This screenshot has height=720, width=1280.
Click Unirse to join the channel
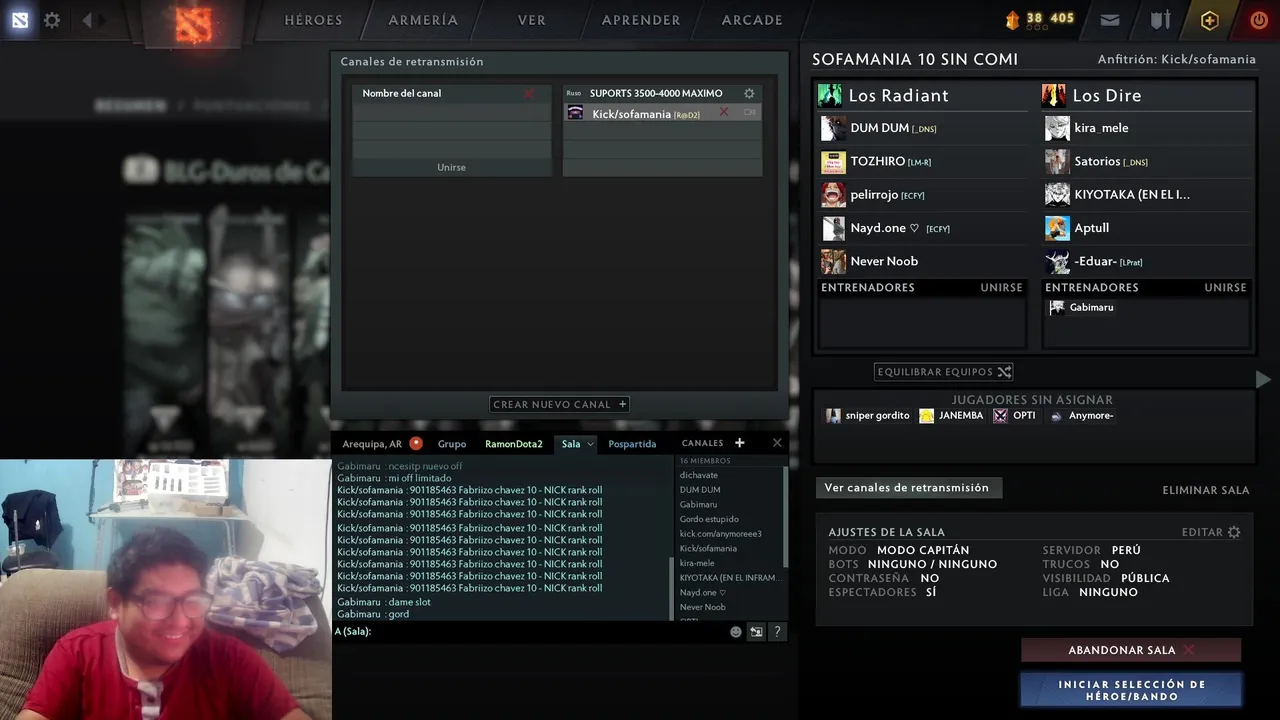pos(451,167)
